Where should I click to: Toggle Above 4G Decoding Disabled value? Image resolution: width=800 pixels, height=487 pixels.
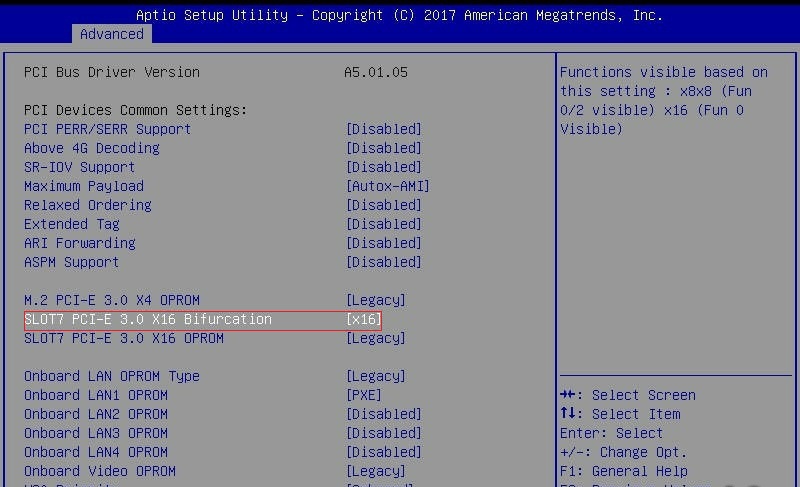[x=383, y=148]
